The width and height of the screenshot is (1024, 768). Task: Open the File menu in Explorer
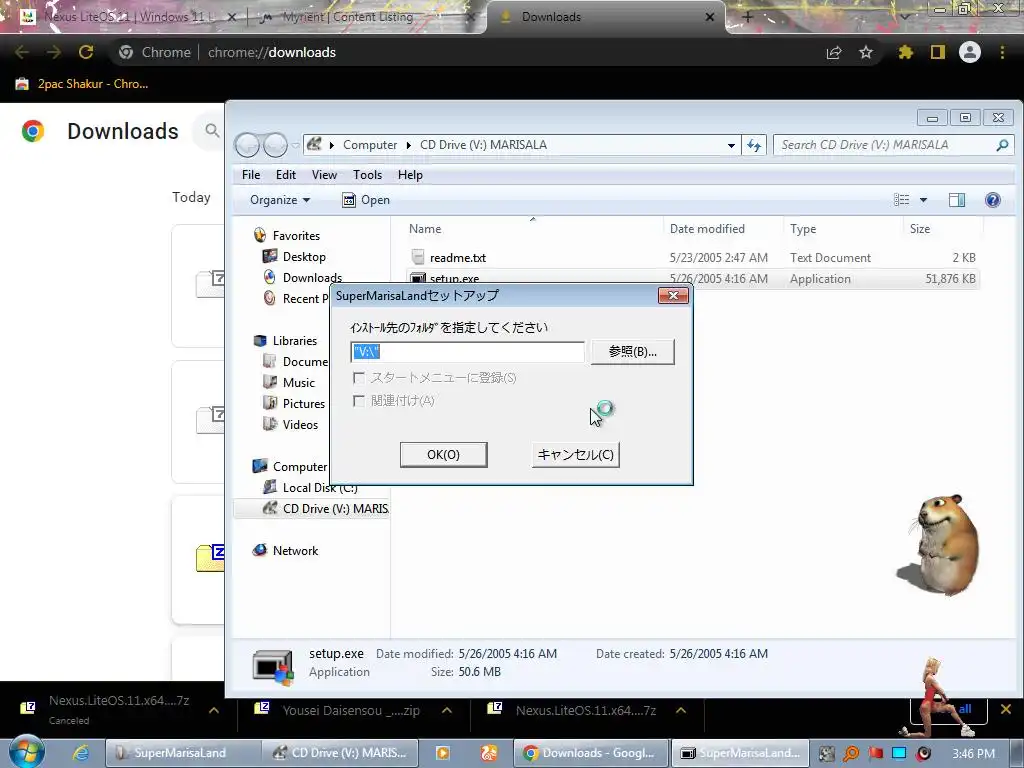[x=251, y=174]
